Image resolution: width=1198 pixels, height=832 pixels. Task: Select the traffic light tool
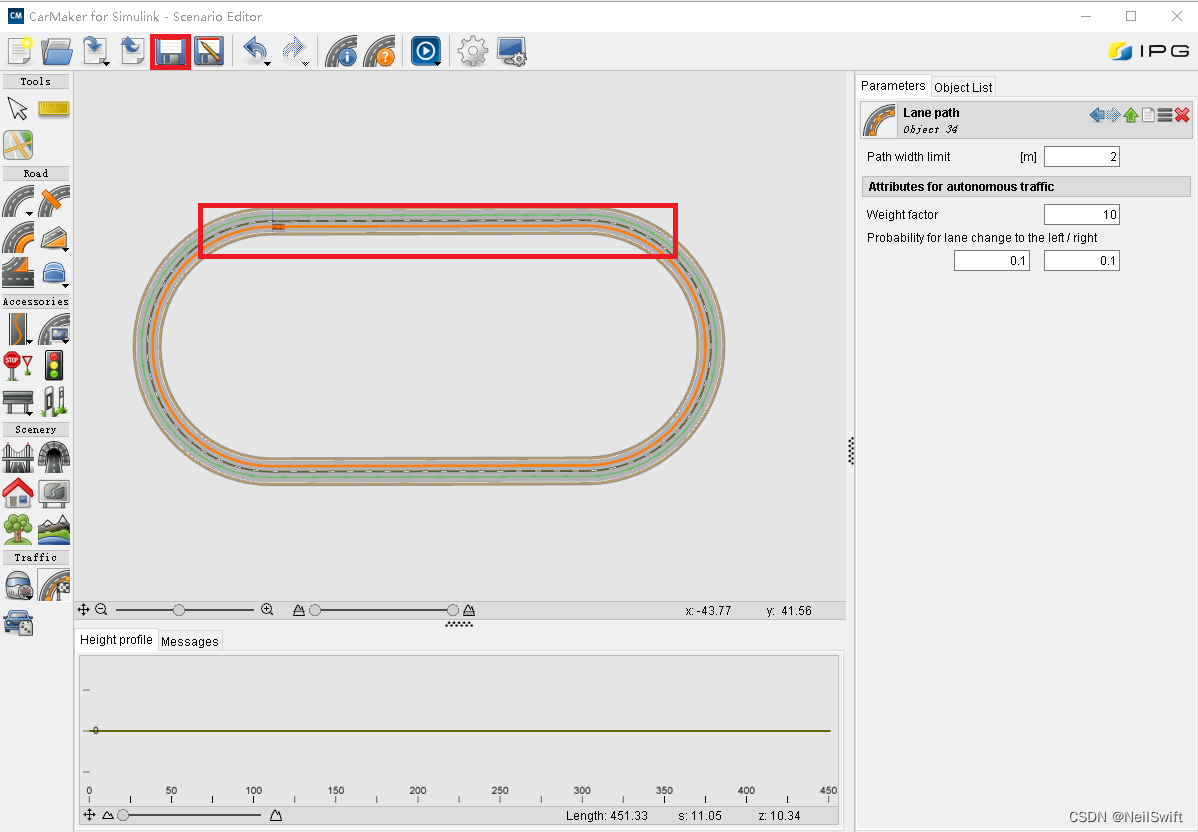(x=53, y=366)
